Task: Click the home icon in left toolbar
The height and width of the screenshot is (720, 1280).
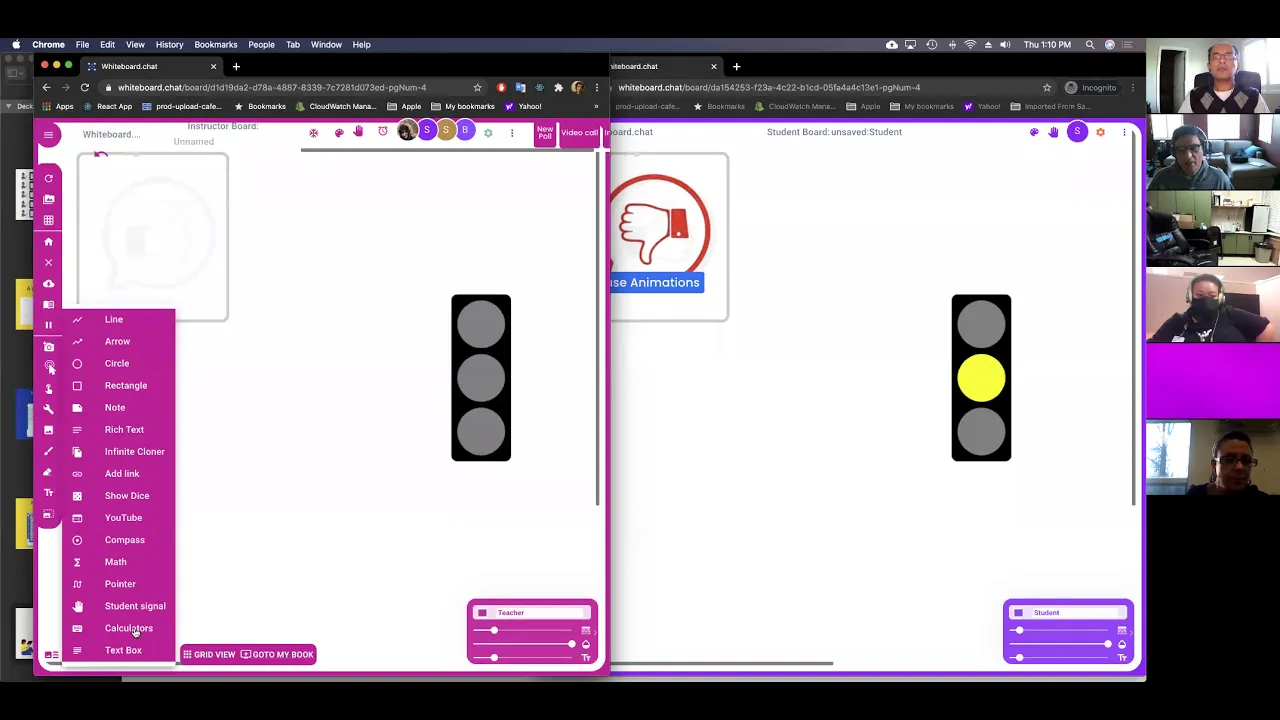Action: coord(48,241)
